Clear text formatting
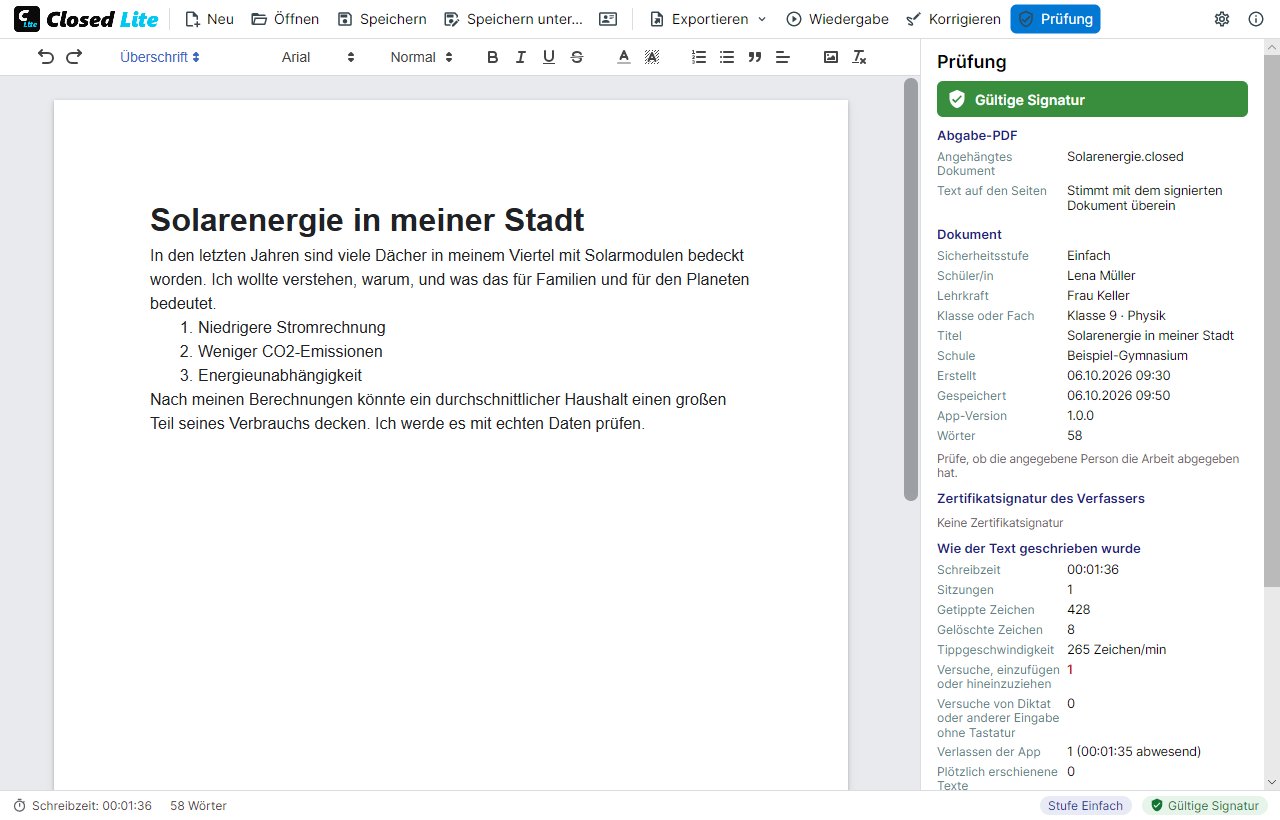This screenshot has height=820, width=1280. (x=859, y=57)
